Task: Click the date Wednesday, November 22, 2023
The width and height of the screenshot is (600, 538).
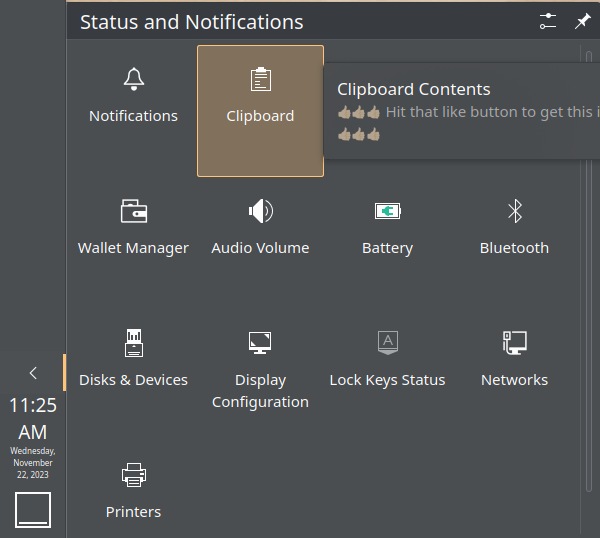Action: coord(33,463)
